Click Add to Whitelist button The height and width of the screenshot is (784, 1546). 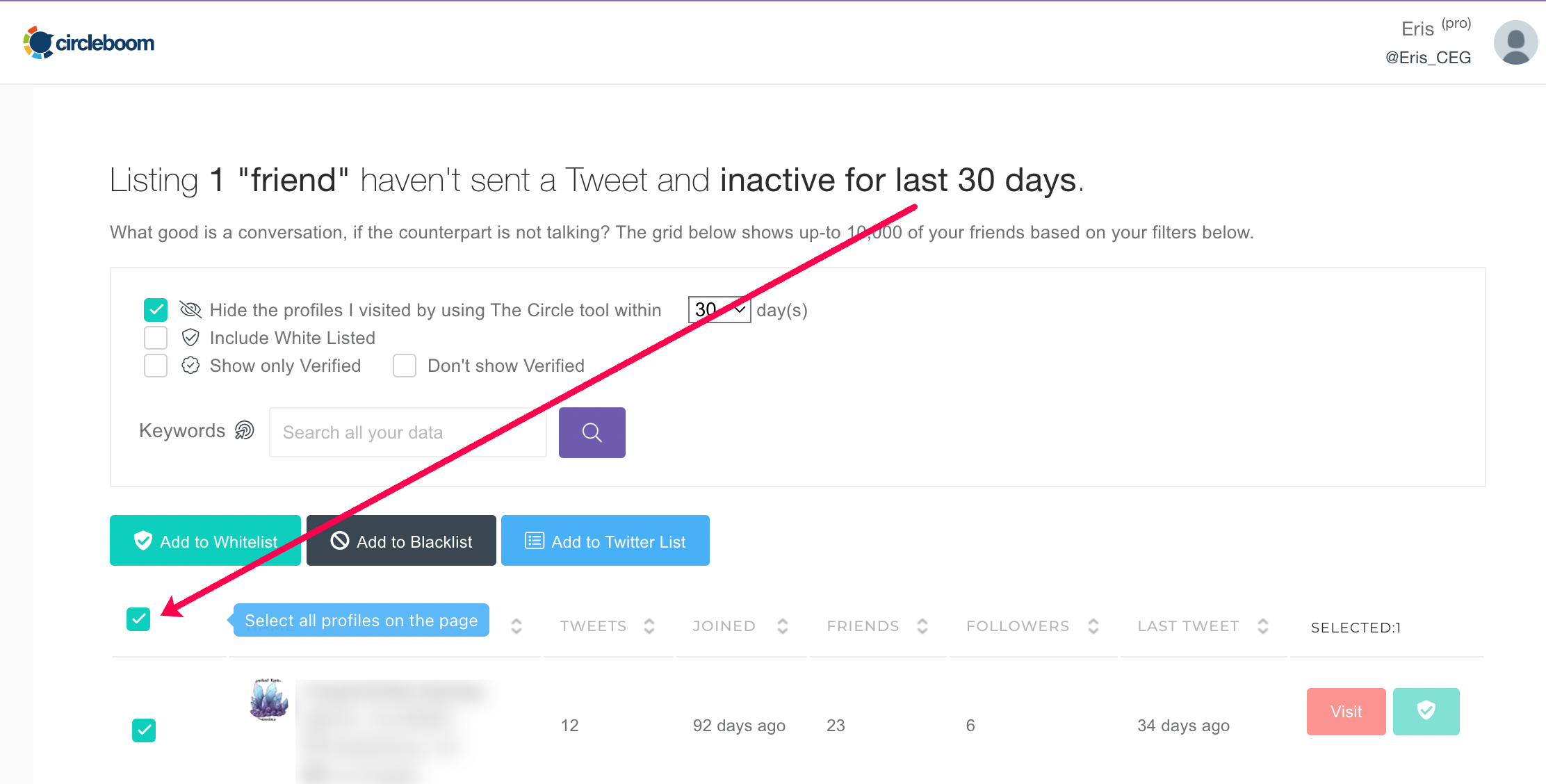tap(205, 541)
